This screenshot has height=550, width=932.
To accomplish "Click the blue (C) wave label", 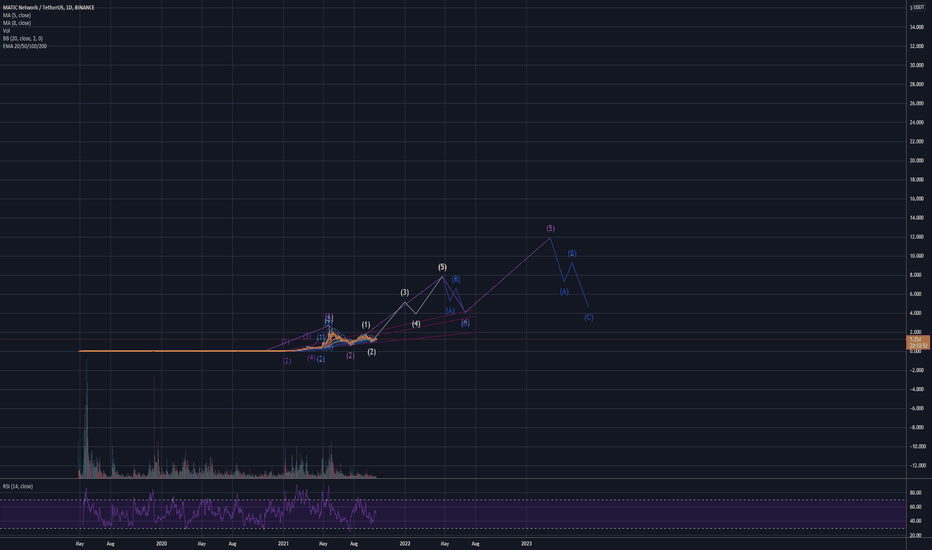I will pos(588,318).
